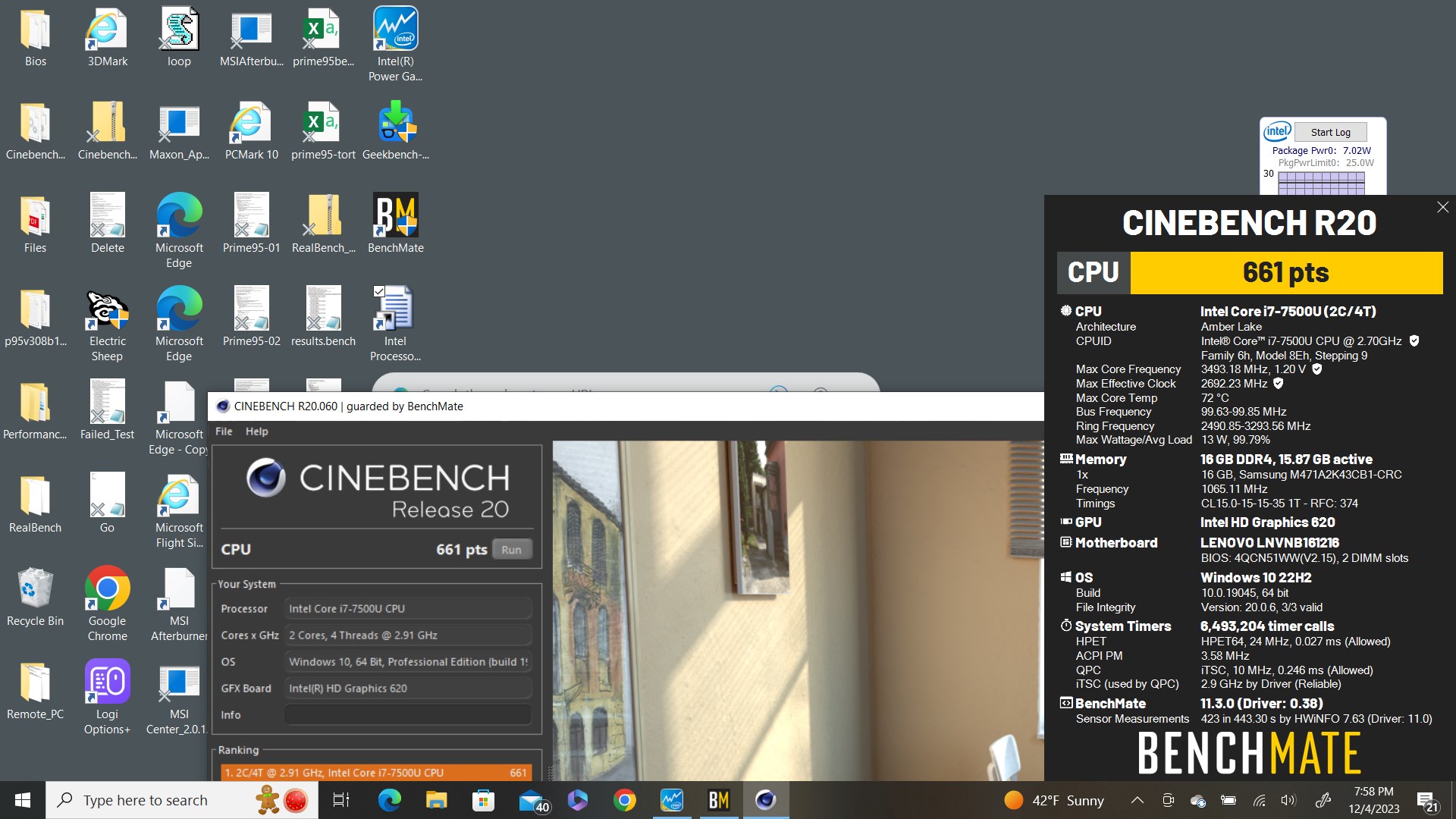Viewport: 1456px width, 819px height.
Task: Open the notification center
Action: 1428,801
